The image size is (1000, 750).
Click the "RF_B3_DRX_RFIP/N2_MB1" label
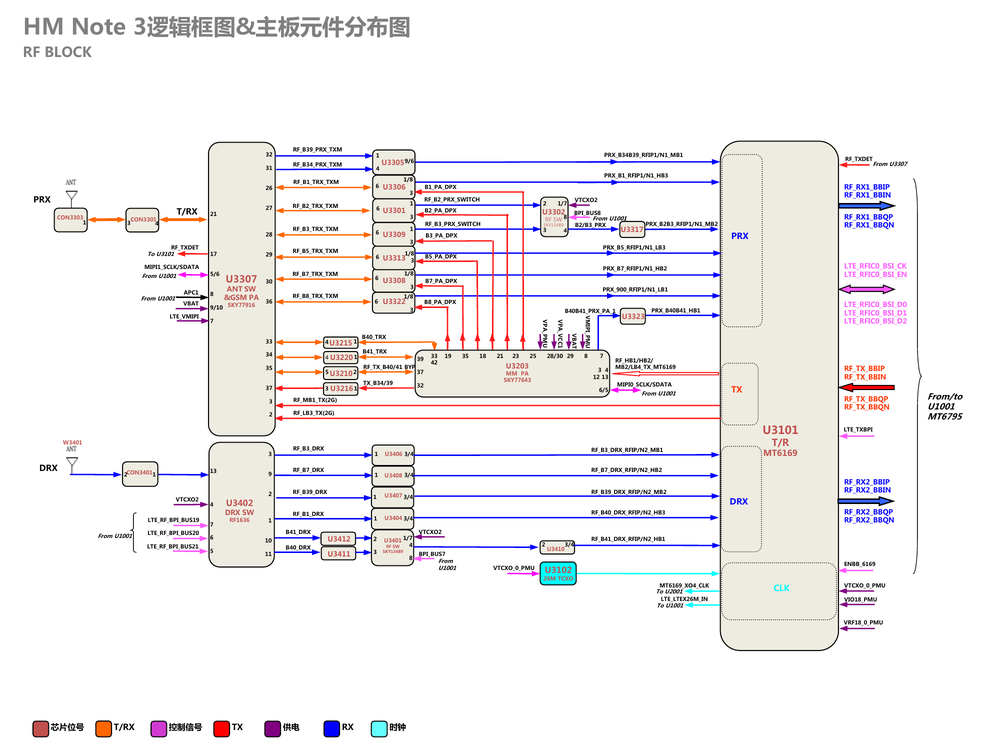pos(627,450)
